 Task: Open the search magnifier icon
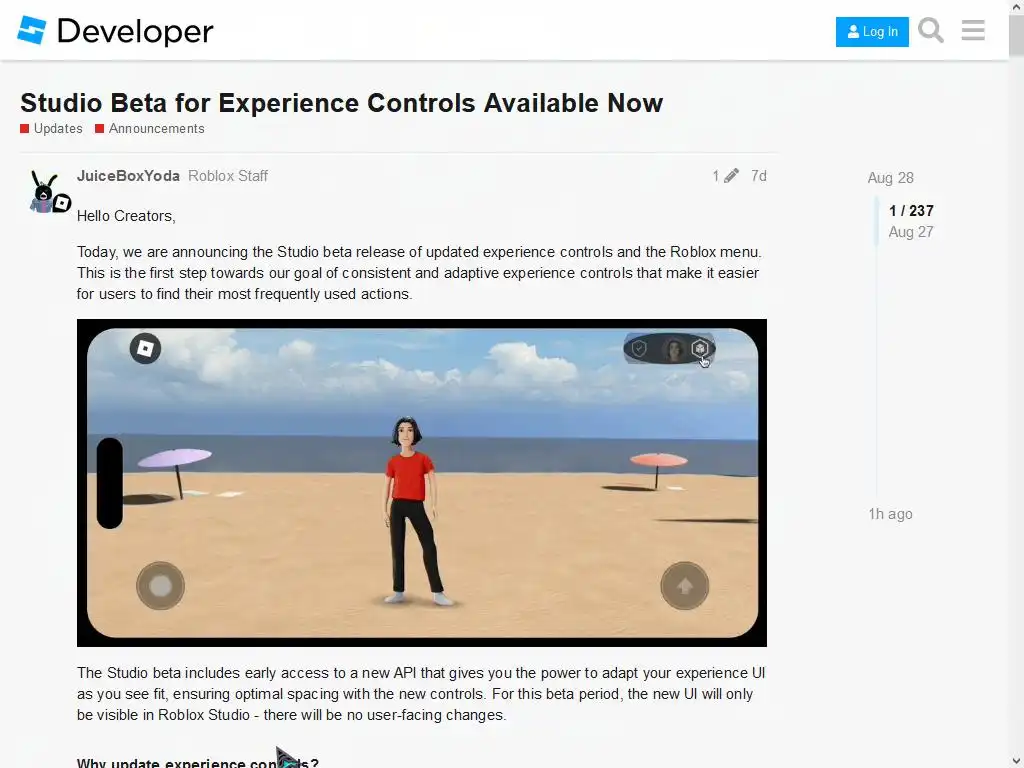click(x=931, y=30)
